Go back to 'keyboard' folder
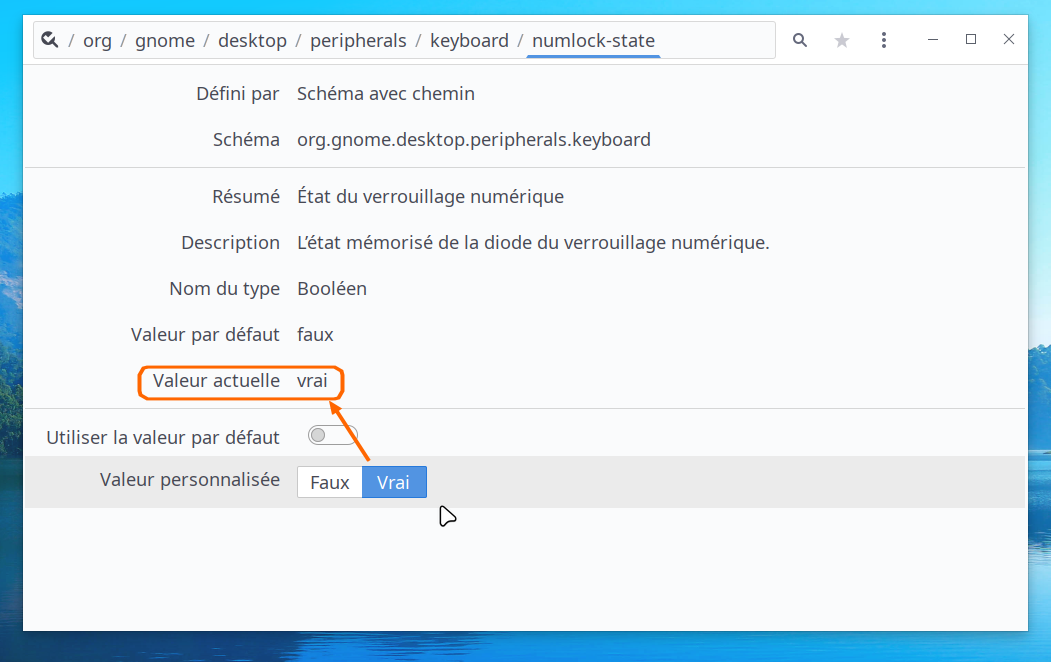1051x662 pixels. point(469,41)
